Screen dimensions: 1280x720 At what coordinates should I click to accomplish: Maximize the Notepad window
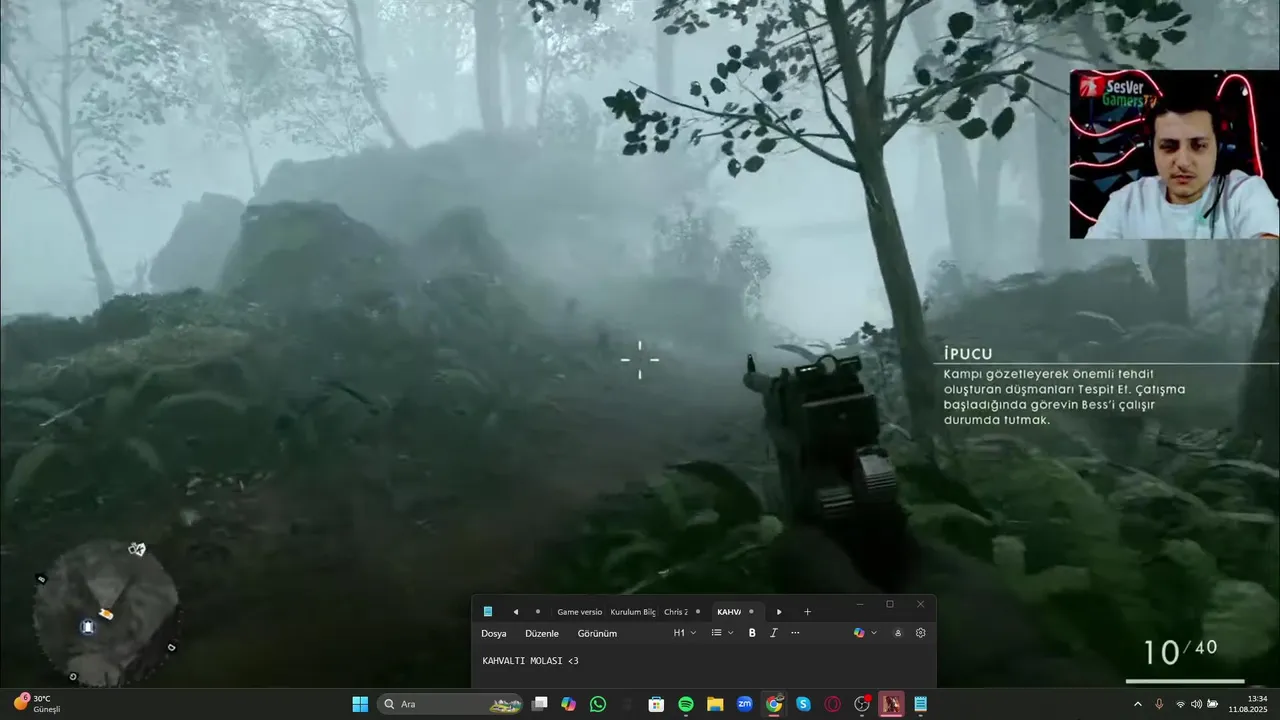pos(890,604)
